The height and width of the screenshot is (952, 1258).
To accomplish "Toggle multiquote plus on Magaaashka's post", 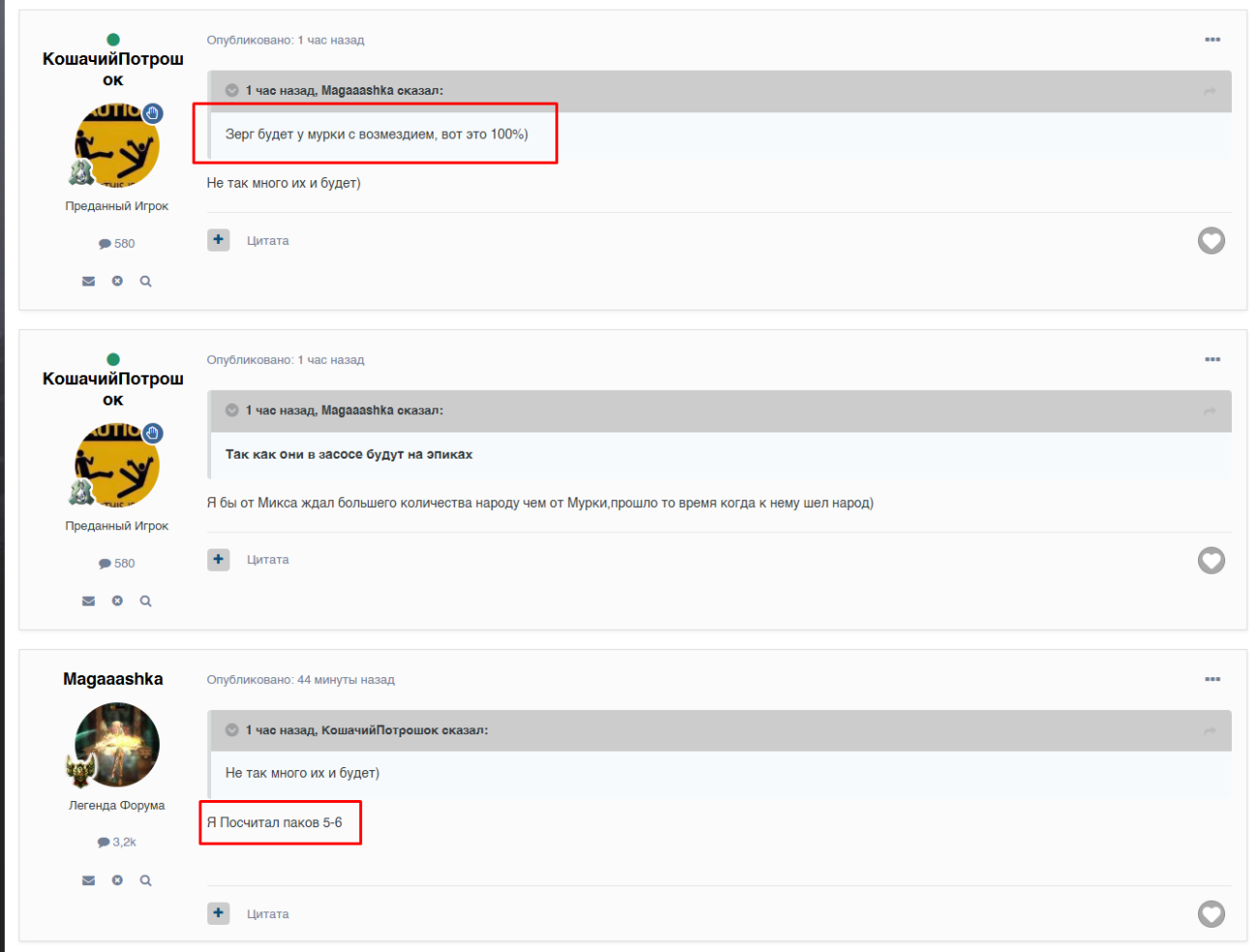I will click(x=219, y=913).
